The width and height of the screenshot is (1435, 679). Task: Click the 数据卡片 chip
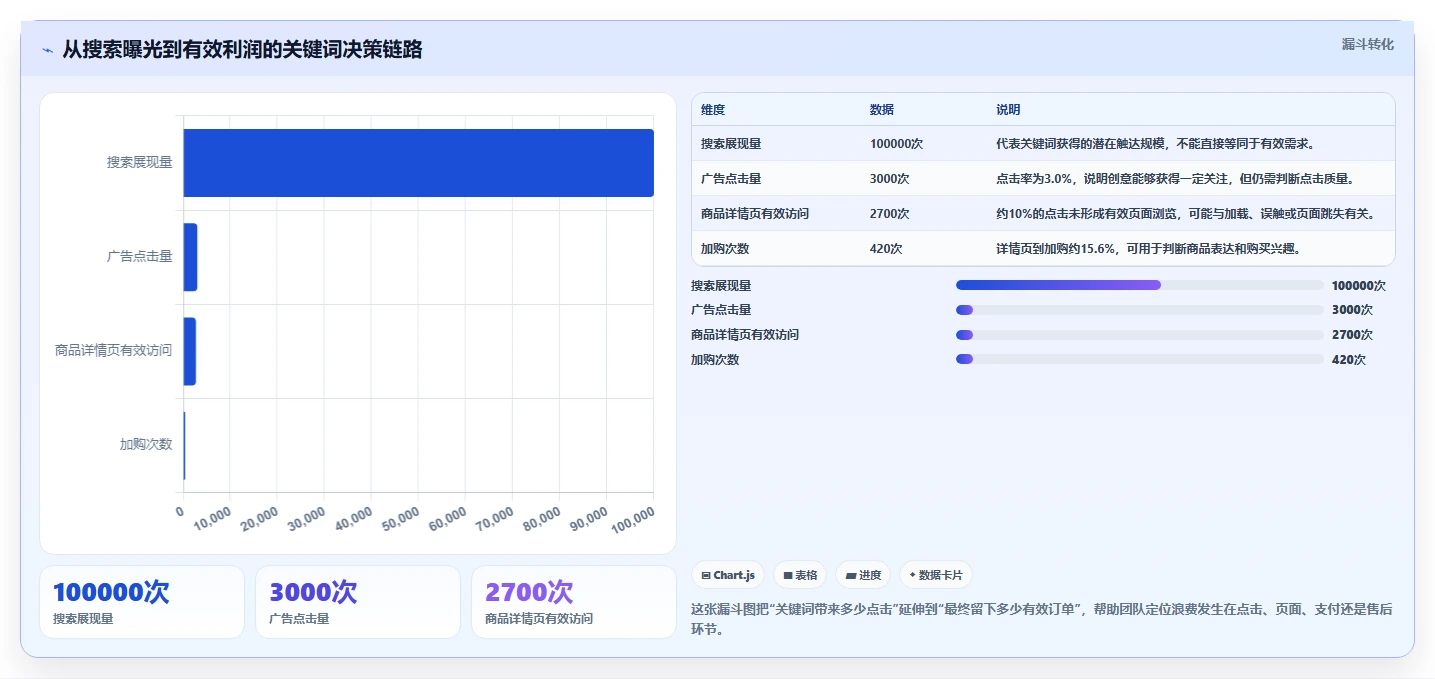(x=936, y=575)
